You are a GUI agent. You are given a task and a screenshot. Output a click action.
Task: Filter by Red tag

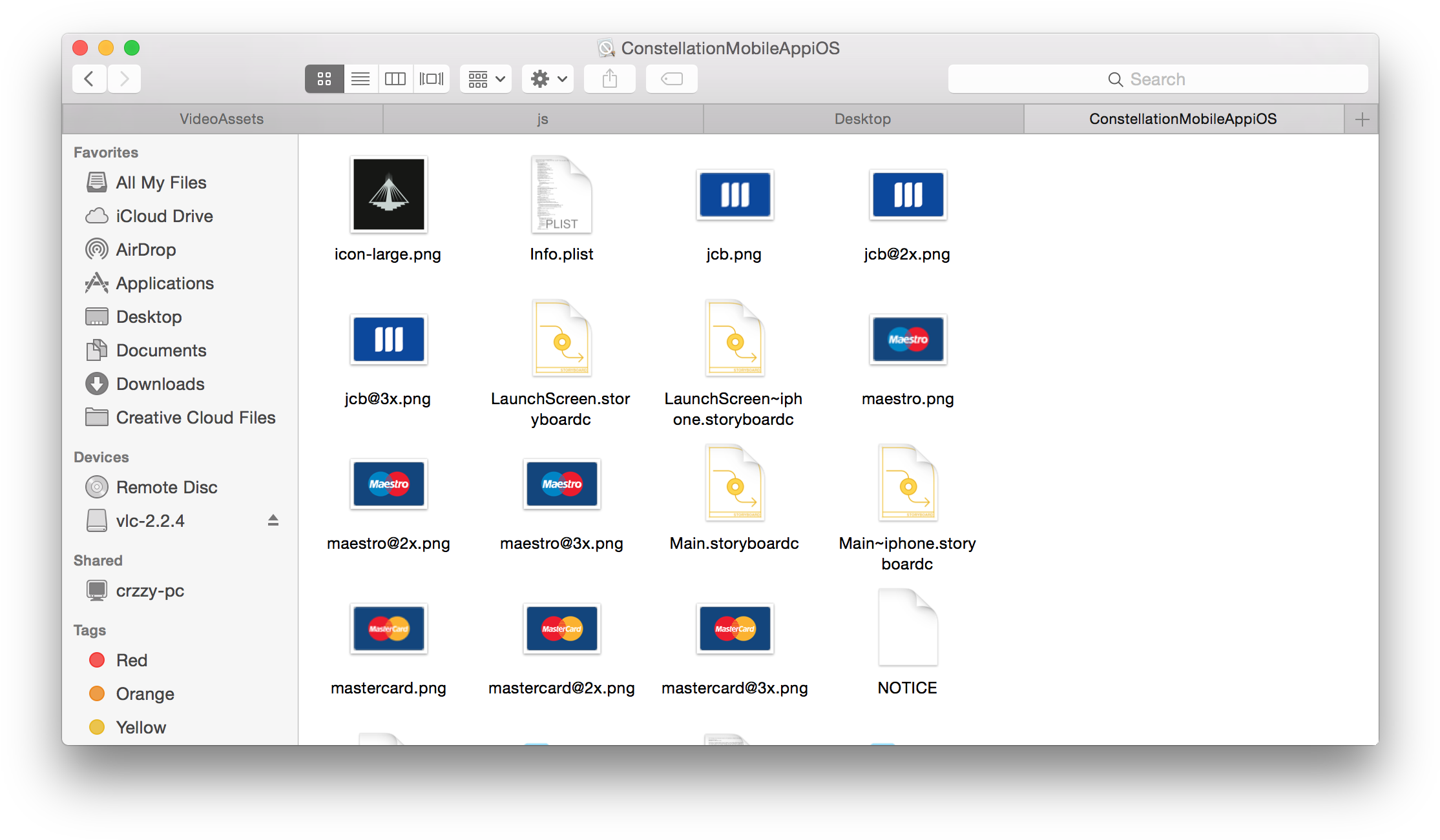pyautogui.click(x=180, y=661)
